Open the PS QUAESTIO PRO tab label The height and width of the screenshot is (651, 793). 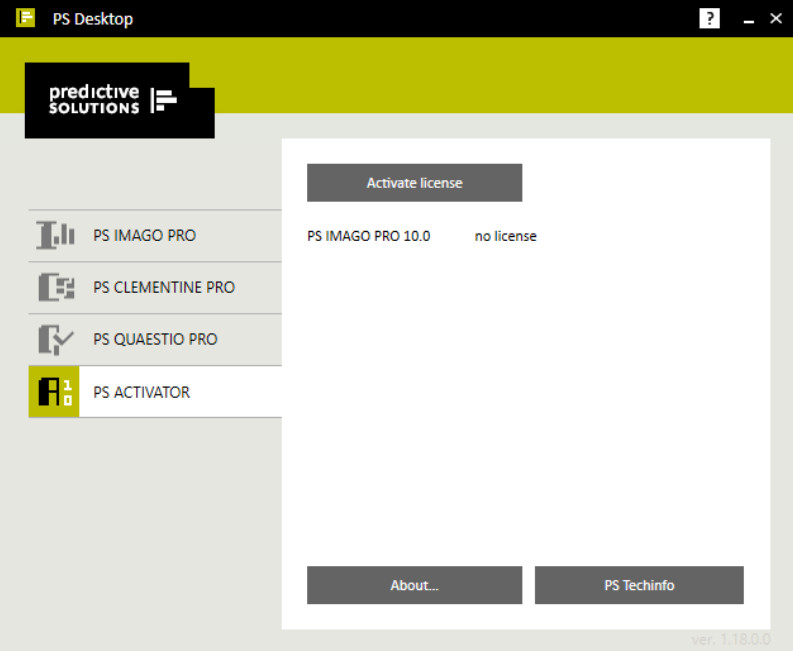point(155,339)
